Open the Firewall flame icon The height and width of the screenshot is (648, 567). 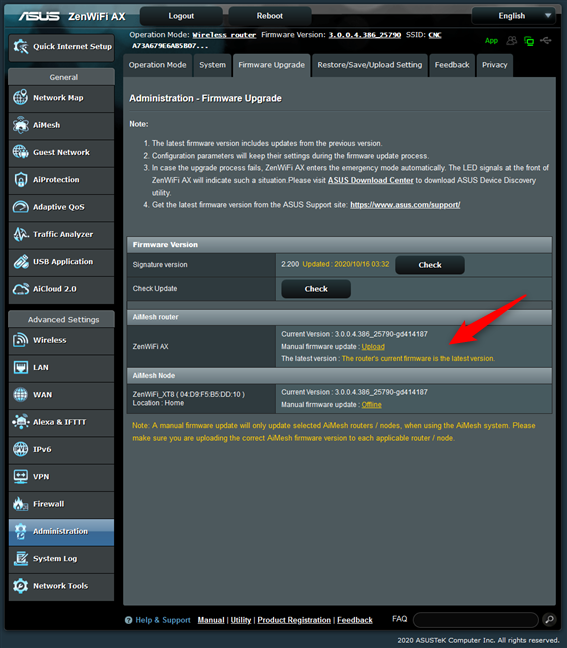21,503
